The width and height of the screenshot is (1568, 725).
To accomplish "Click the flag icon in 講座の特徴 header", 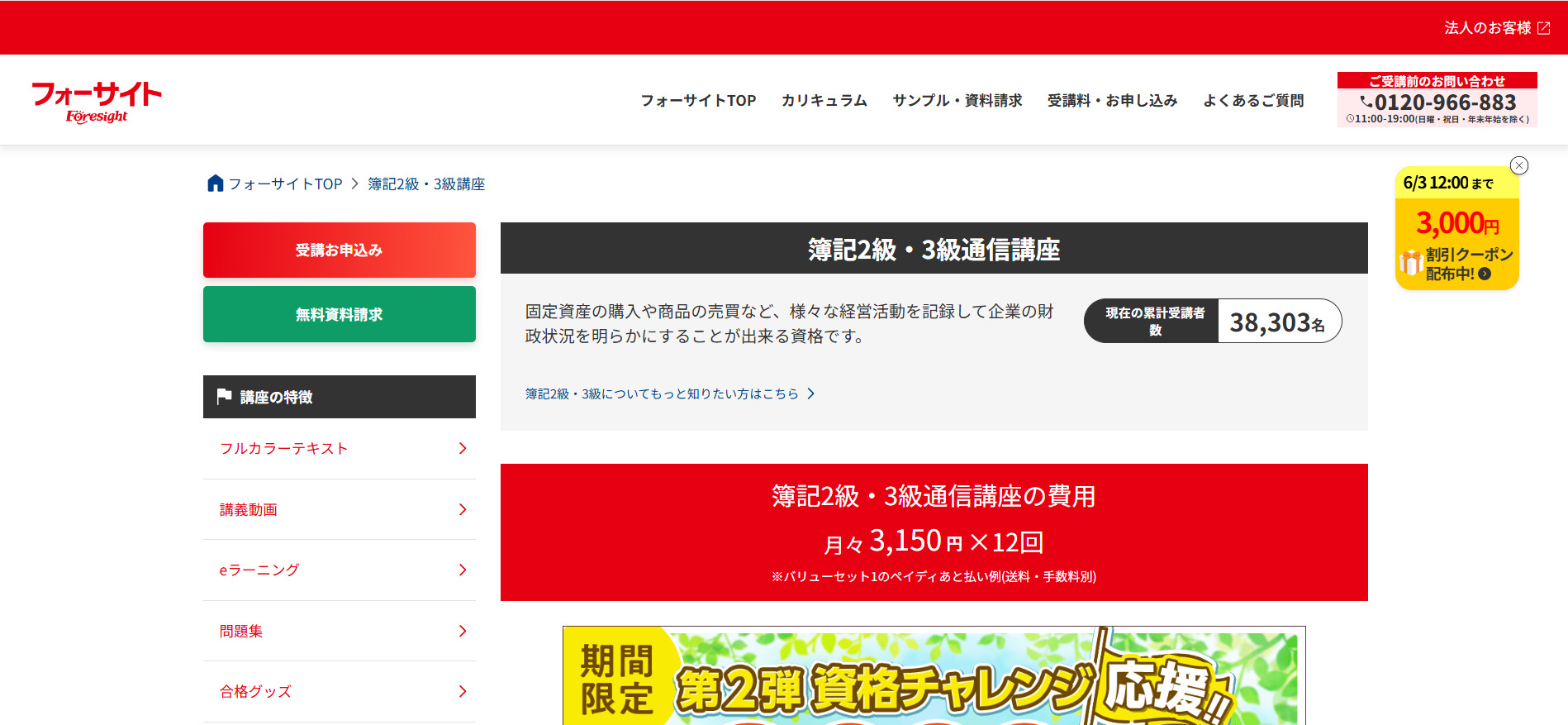I will click(x=224, y=397).
